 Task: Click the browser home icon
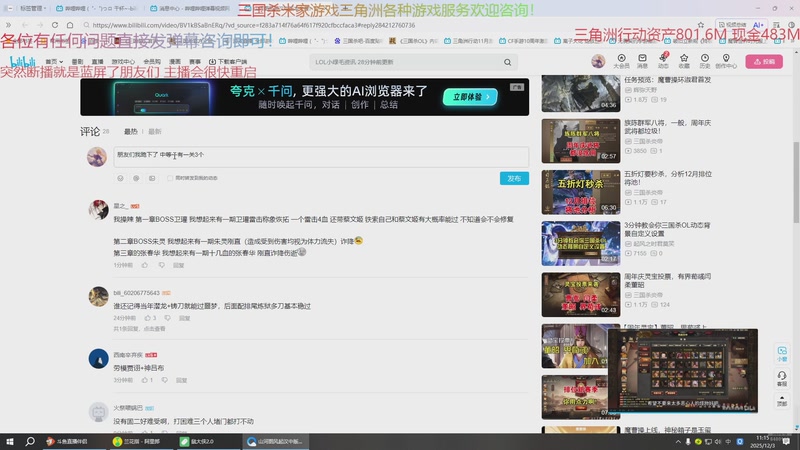[x=70, y=24]
